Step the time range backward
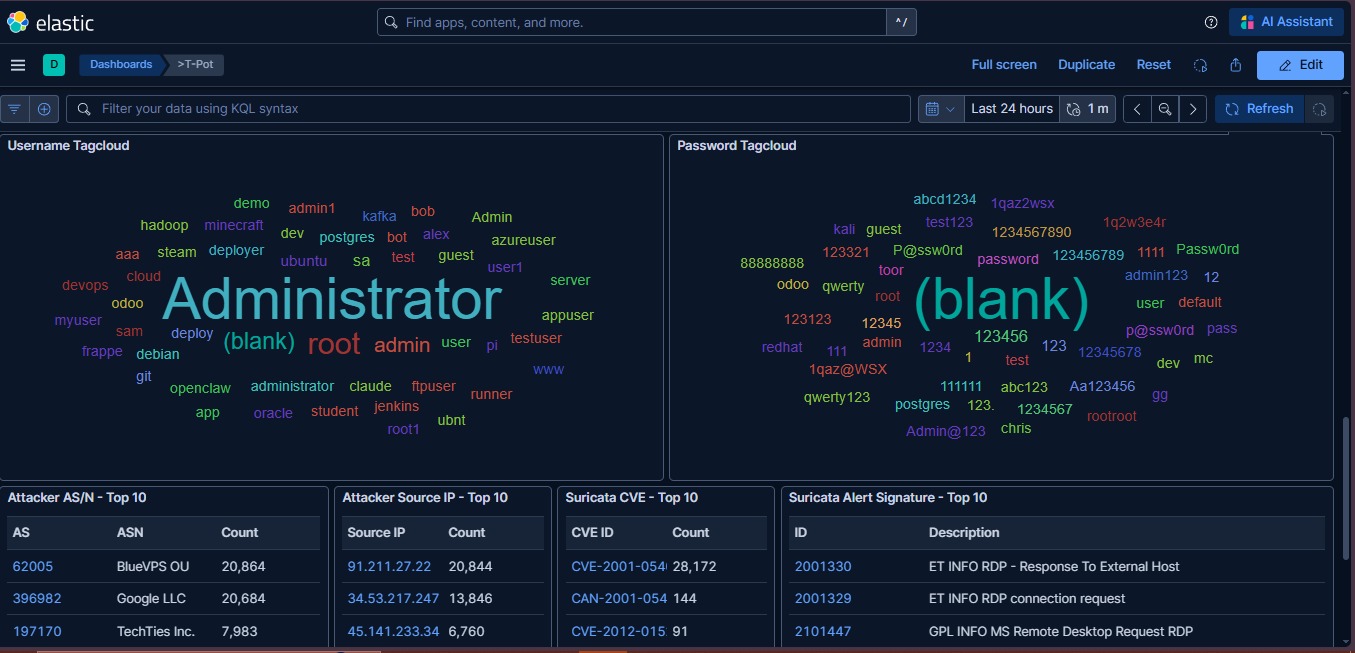This screenshot has height=653, width=1355. pos(1137,109)
